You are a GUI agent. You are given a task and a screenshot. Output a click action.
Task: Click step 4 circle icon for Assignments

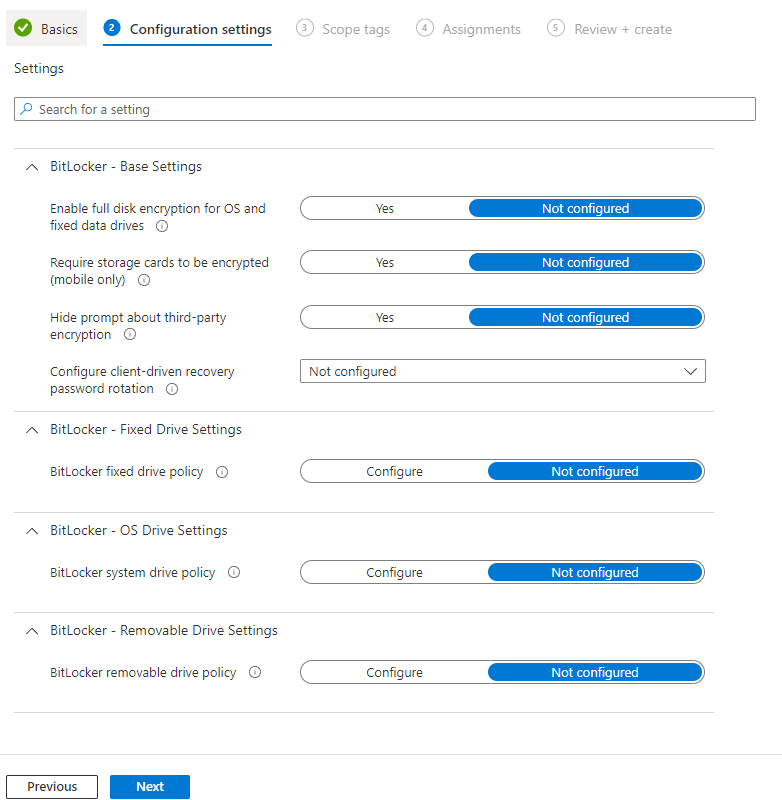(424, 28)
